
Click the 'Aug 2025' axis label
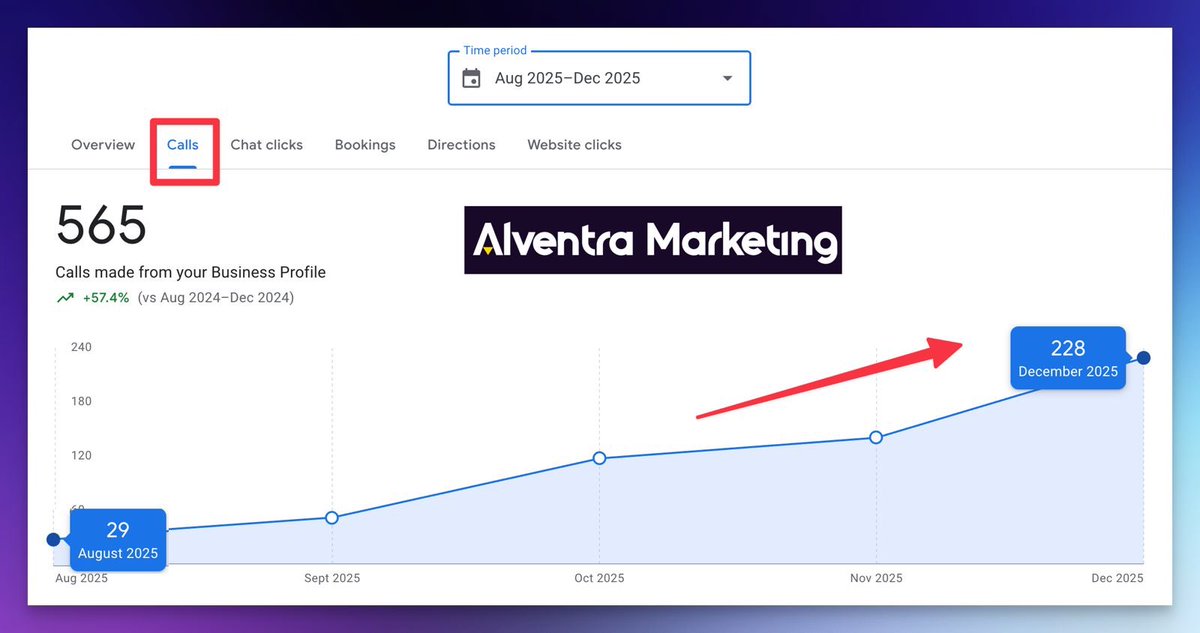81,578
